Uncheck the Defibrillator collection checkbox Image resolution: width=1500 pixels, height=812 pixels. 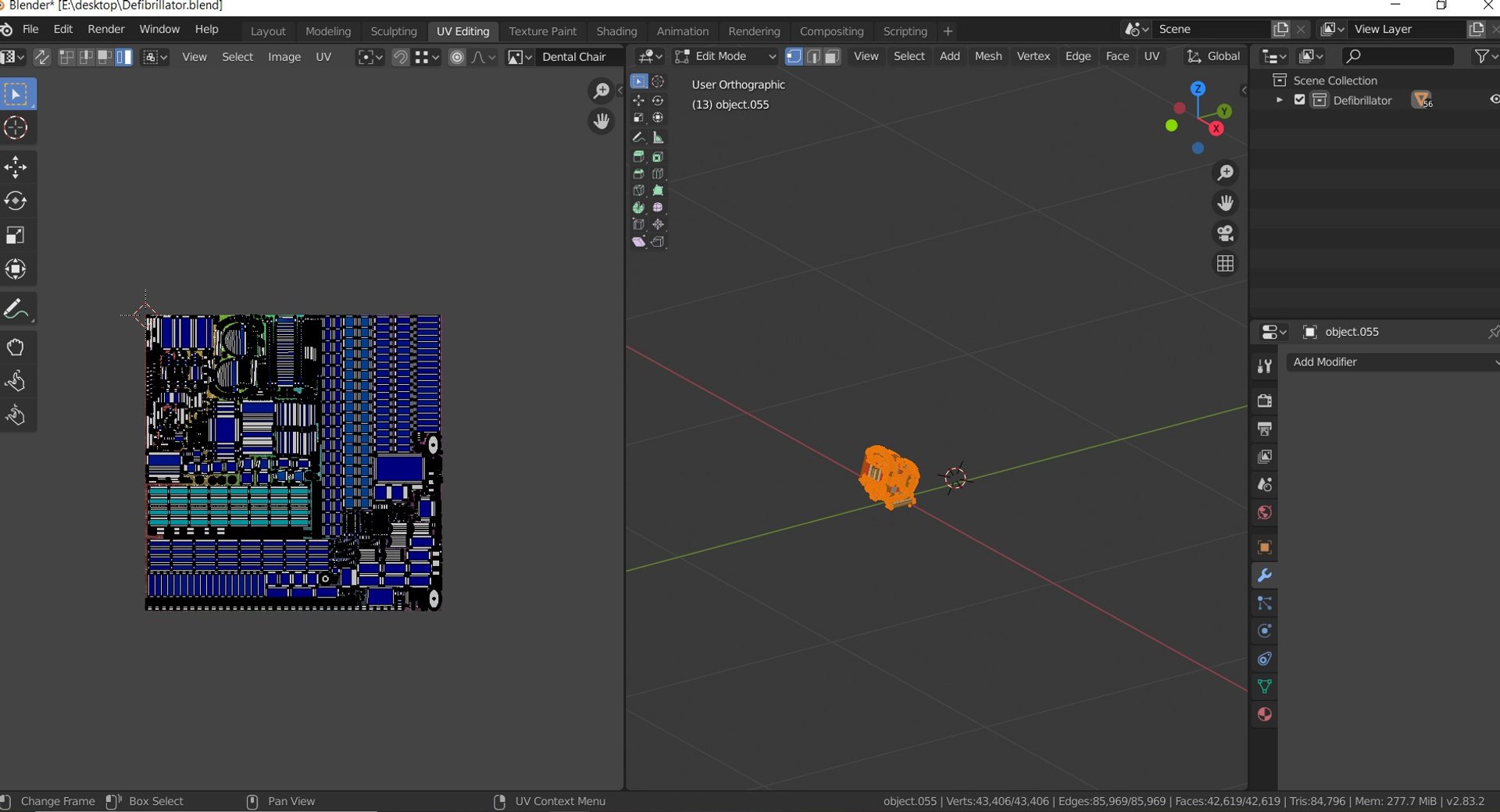[1299, 100]
